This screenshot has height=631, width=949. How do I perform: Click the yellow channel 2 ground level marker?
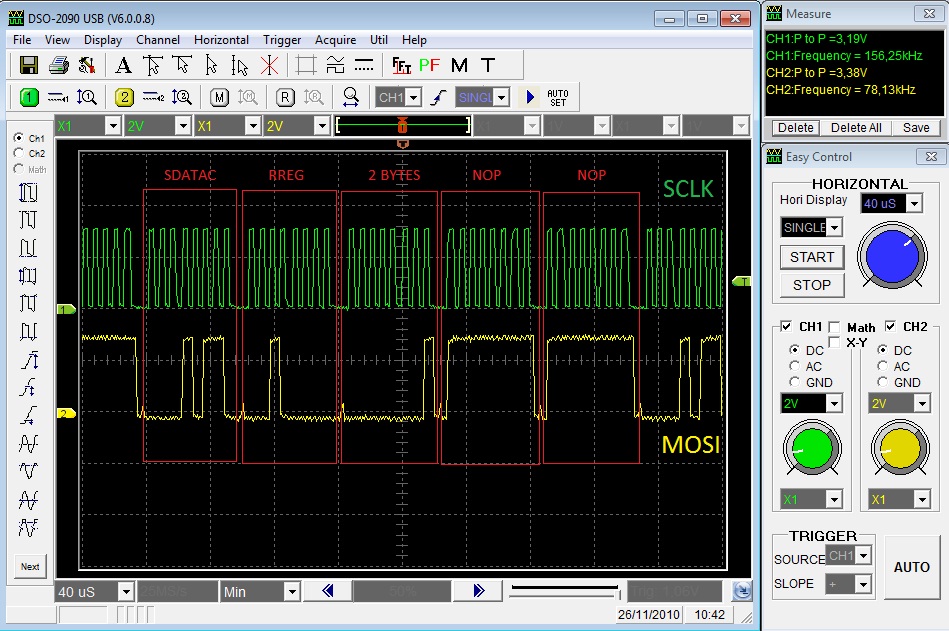click(66, 413)
